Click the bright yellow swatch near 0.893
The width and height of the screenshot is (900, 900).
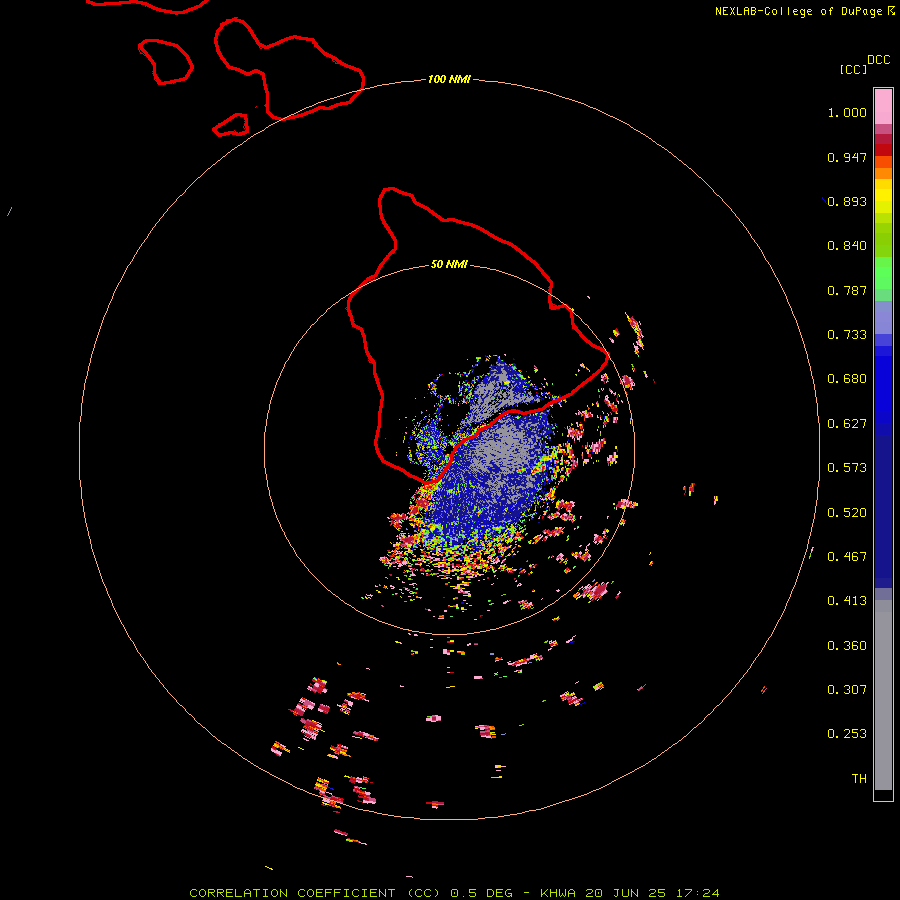click(x=883, y=195)
